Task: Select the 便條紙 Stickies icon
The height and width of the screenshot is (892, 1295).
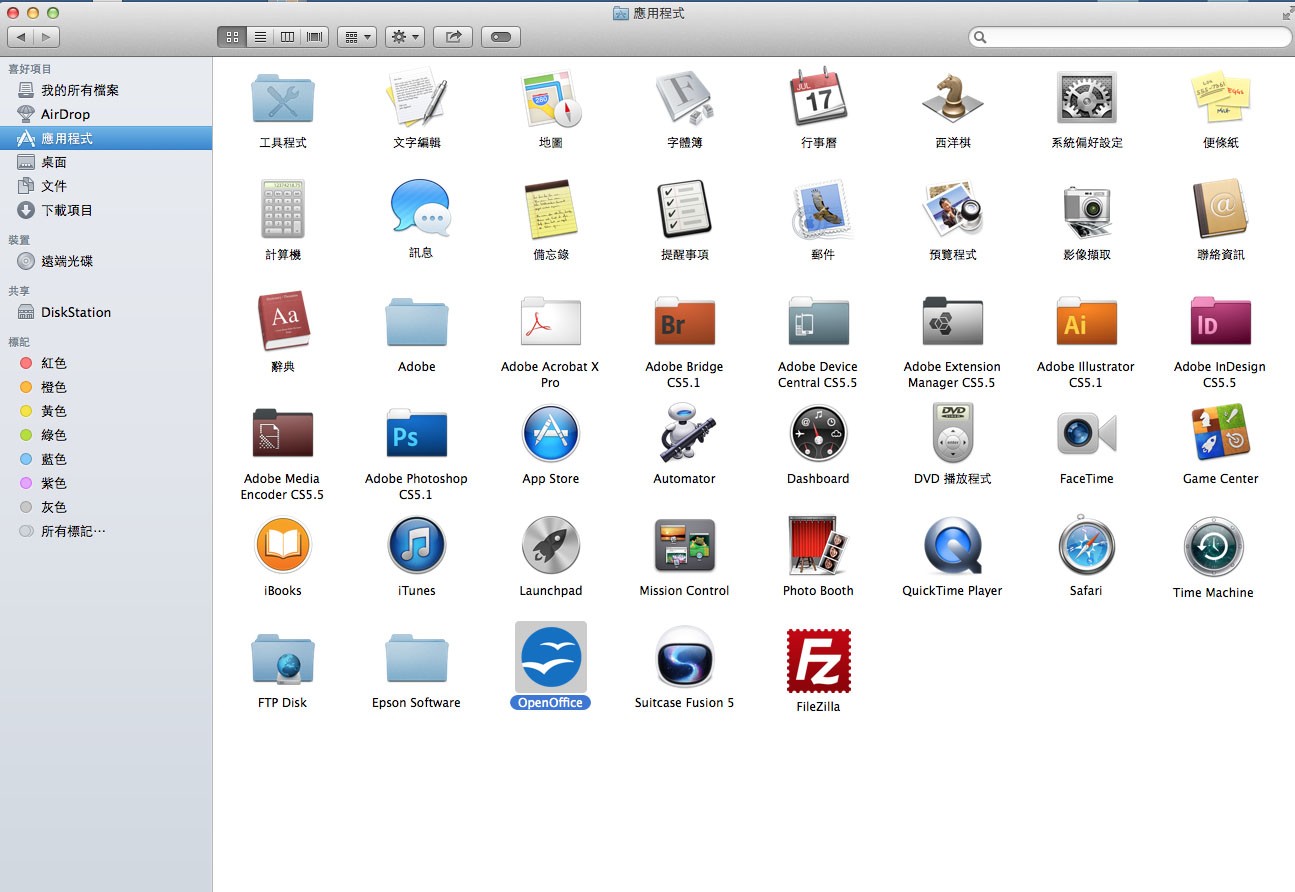Action: pos(1221,99)
